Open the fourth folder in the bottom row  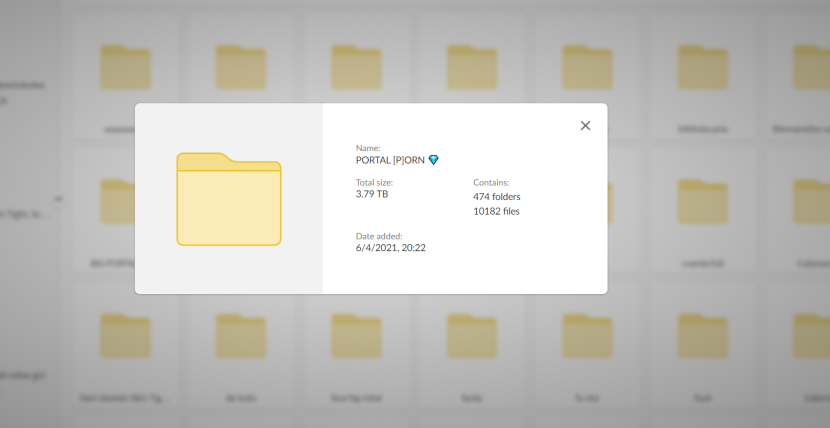pyautogui.click(x=472, y=336)
